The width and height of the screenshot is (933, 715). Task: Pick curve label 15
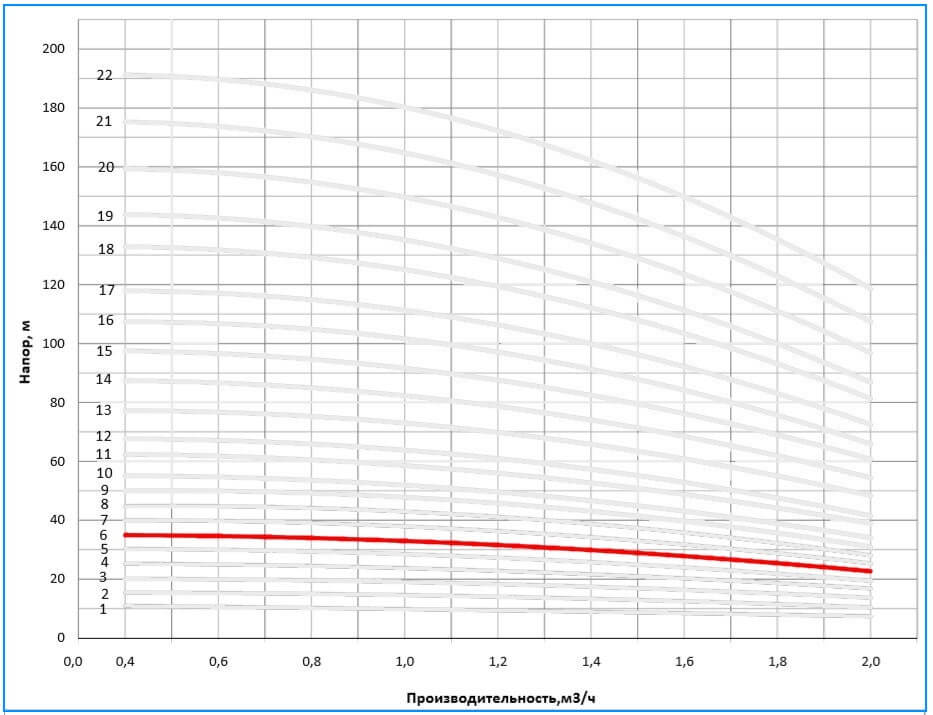pyautogui.click(x=104, y=351)
